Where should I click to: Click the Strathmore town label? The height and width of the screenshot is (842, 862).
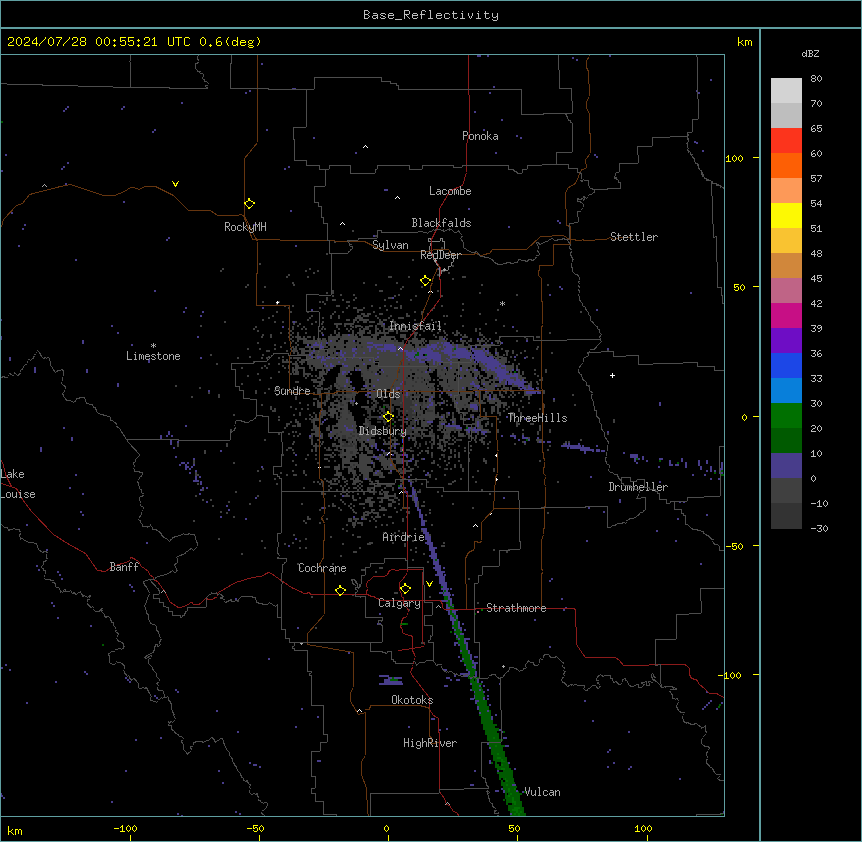516,608
